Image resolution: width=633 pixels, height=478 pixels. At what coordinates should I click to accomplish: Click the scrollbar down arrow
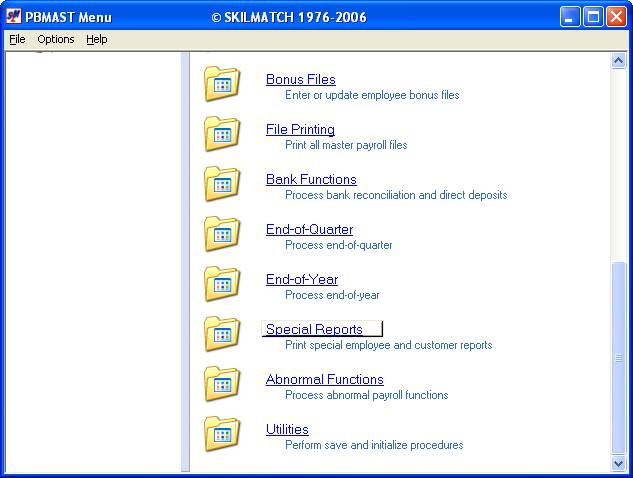(618, 463)
